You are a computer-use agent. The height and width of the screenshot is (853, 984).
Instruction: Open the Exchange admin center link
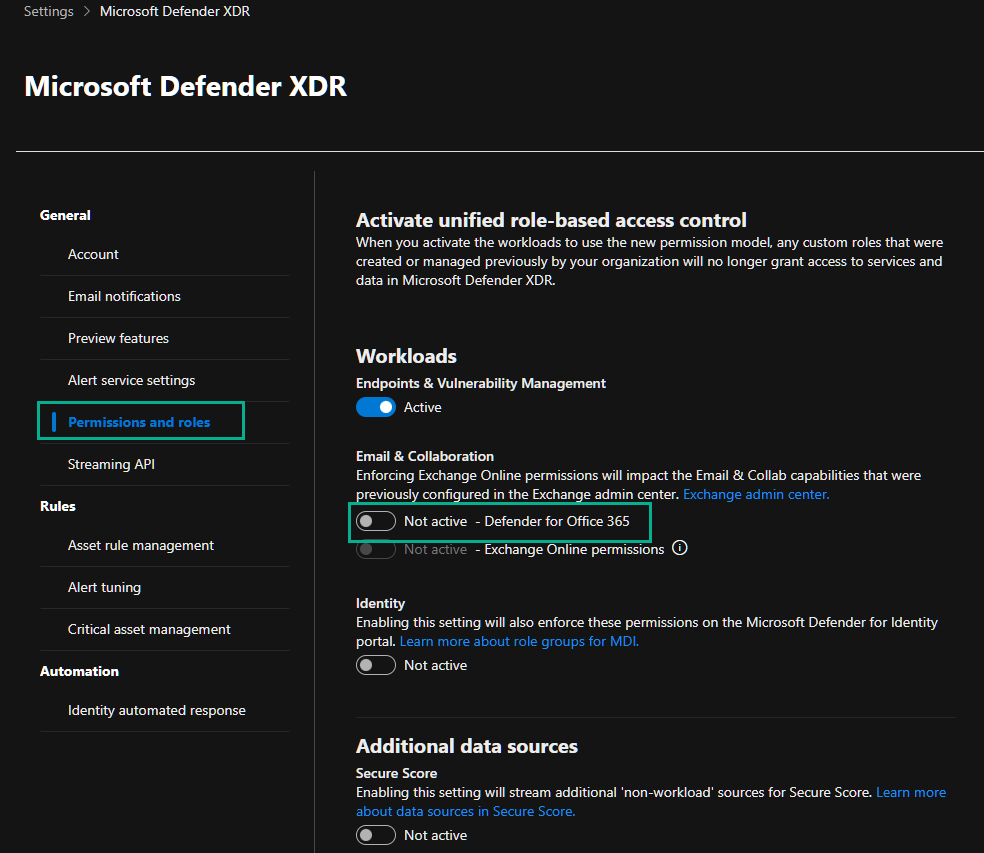click(x=756, y=495)
